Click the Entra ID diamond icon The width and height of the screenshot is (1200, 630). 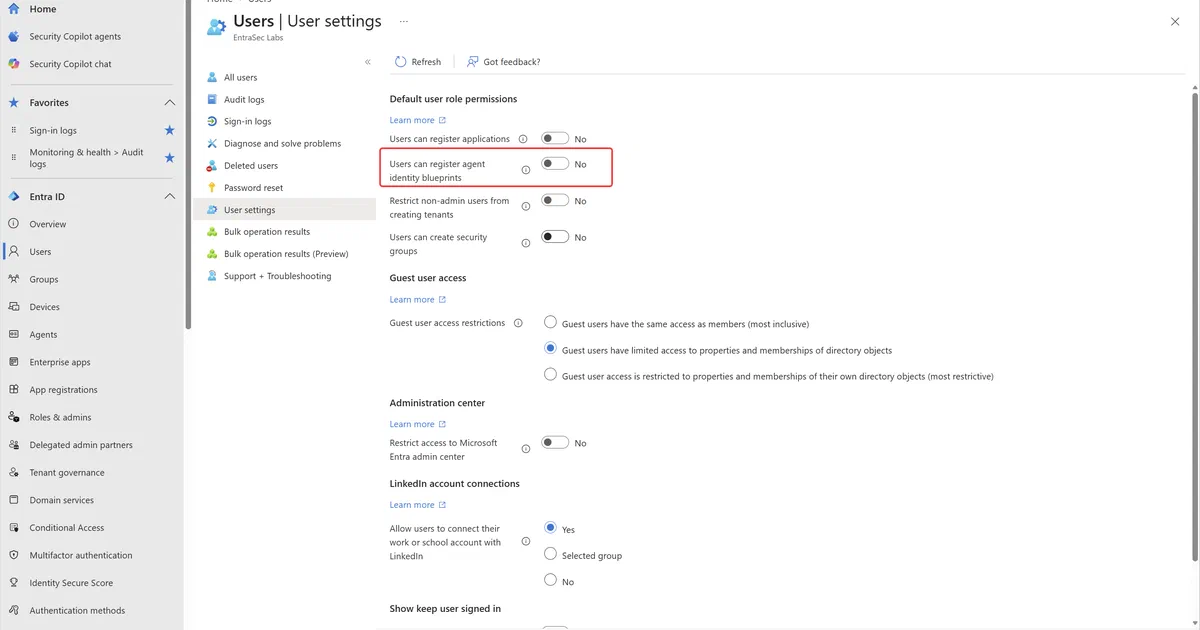click(14, 197)
